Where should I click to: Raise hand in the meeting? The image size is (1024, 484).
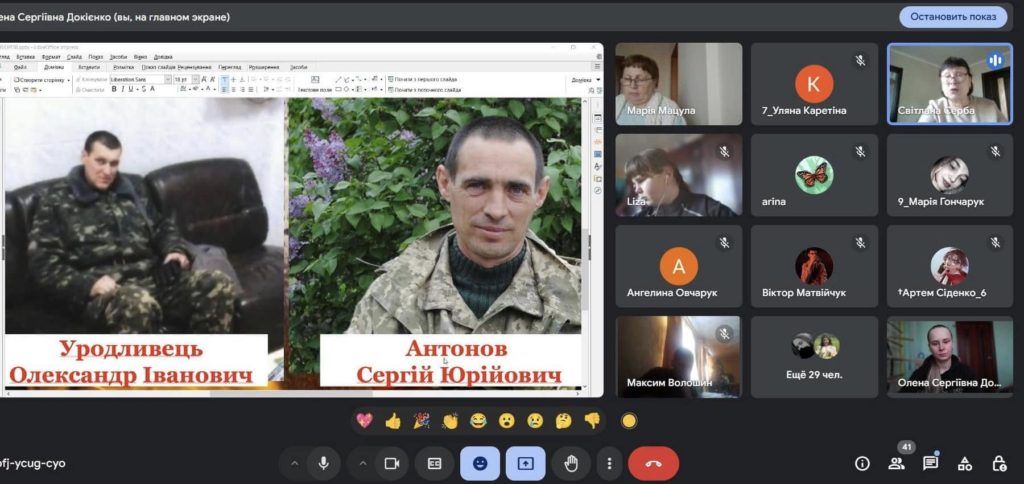click(571, 463)
